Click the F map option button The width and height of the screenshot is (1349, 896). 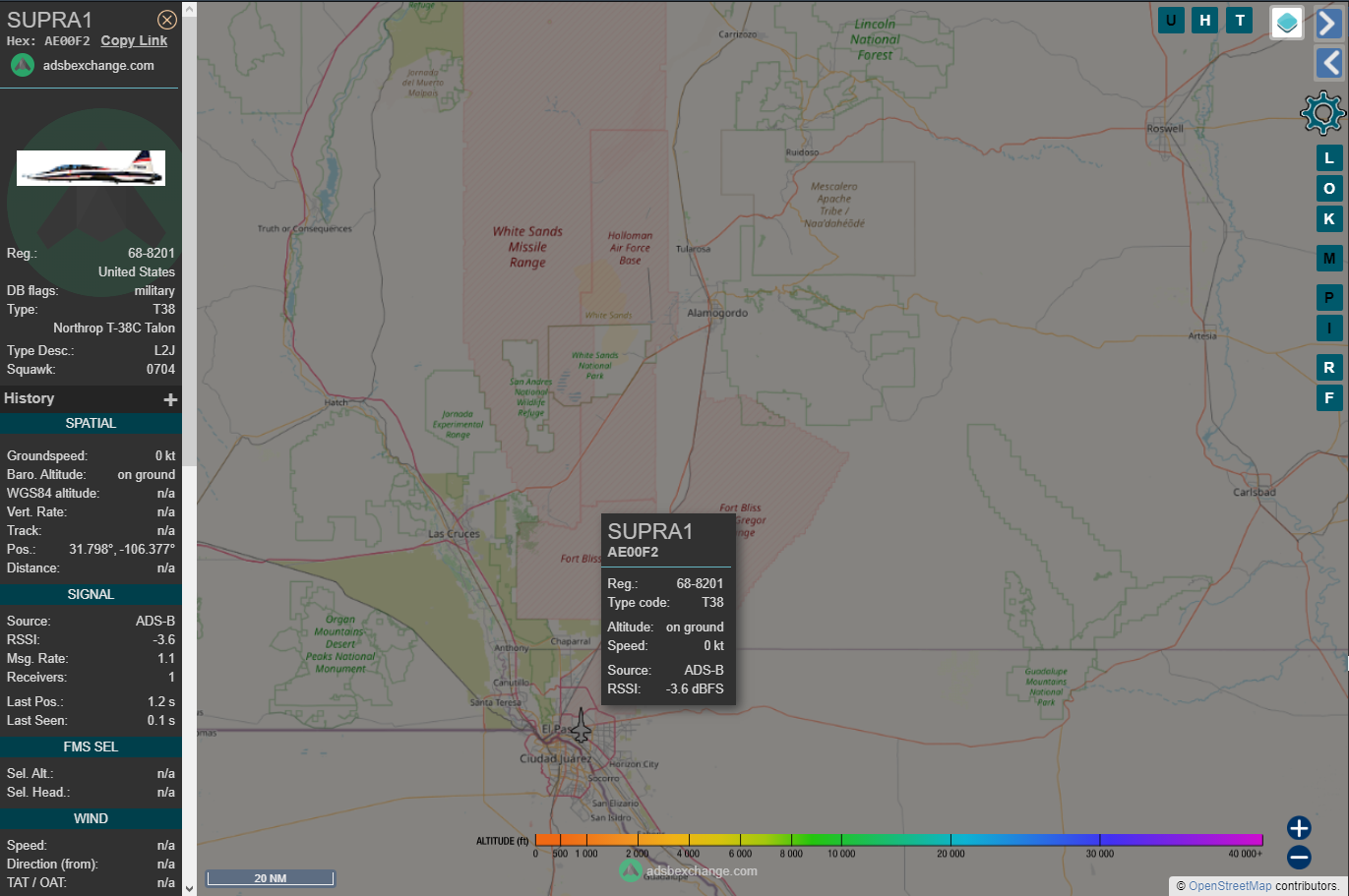pyautogui.click(x=1329, y=398)
